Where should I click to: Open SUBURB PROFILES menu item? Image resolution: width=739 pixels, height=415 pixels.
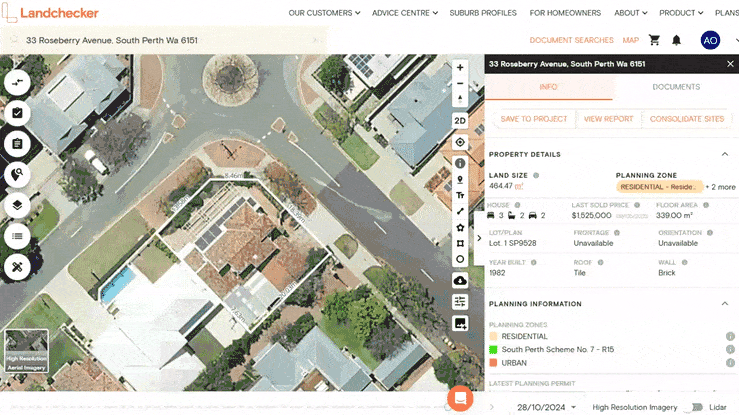click(x=483, y=13)
